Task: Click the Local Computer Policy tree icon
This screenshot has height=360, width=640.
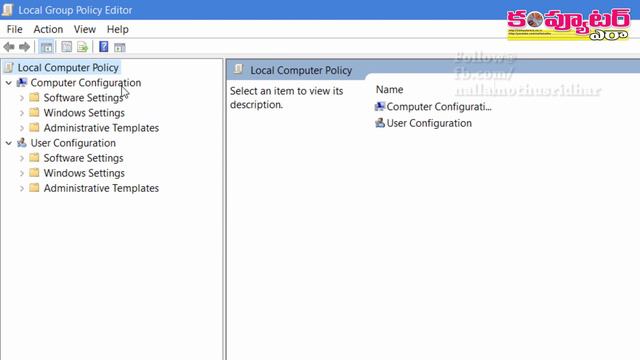Action: point(9,67)
